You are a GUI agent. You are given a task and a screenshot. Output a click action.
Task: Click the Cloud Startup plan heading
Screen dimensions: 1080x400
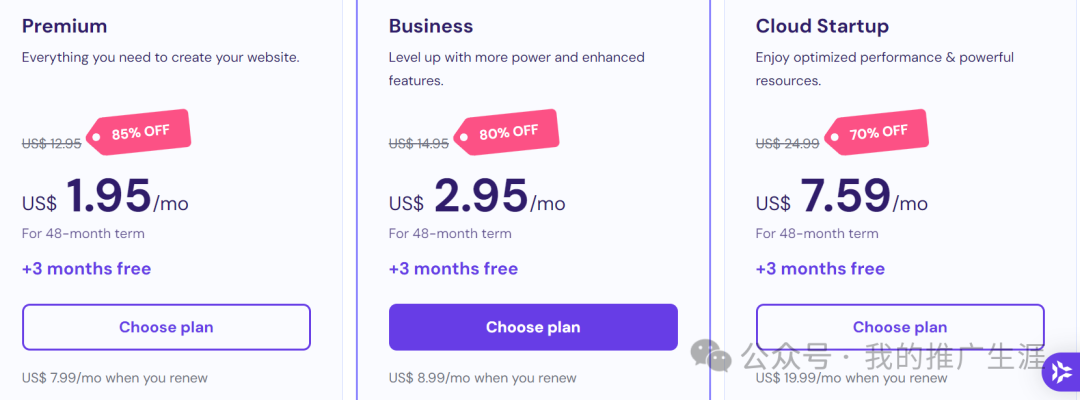tap(822, 27)
